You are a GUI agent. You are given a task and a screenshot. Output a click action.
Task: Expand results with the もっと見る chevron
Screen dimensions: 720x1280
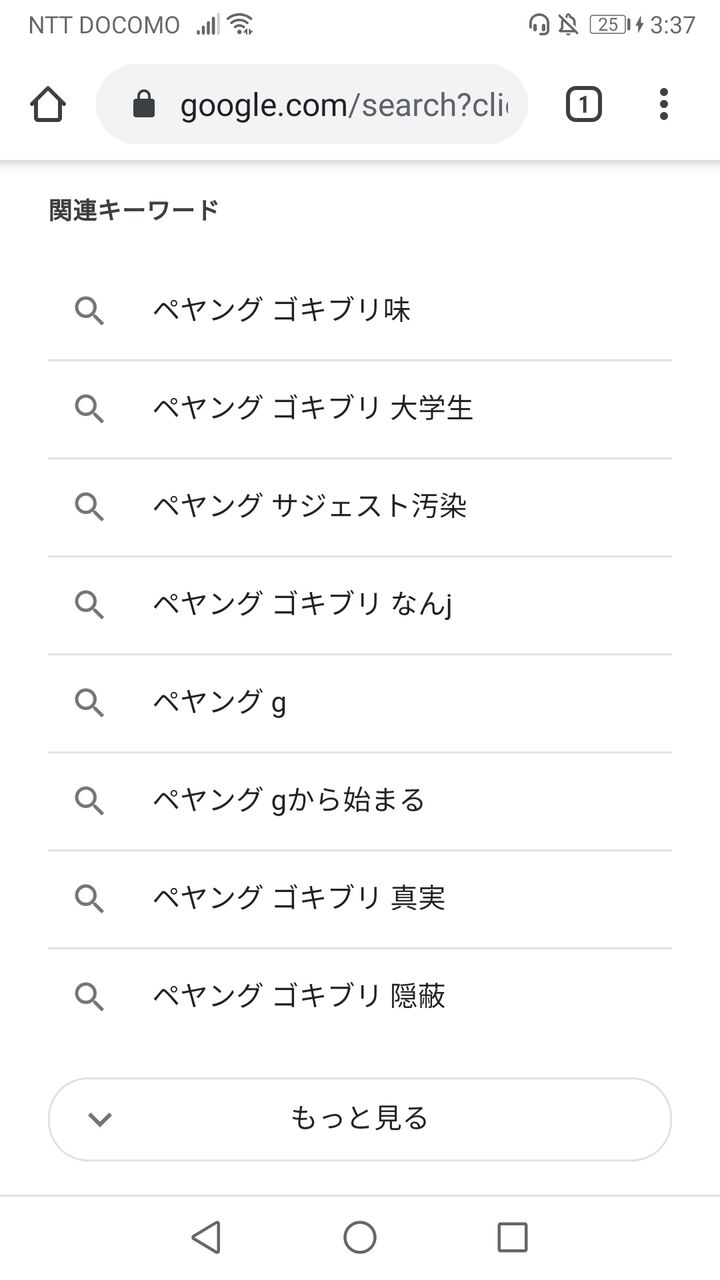tap(100, 1119)
